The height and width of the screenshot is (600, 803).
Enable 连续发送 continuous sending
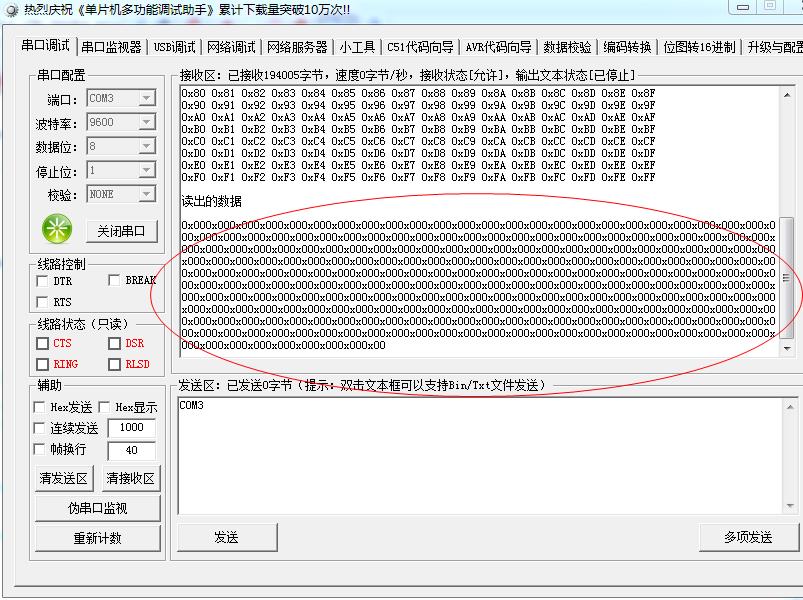pos(39,427)
